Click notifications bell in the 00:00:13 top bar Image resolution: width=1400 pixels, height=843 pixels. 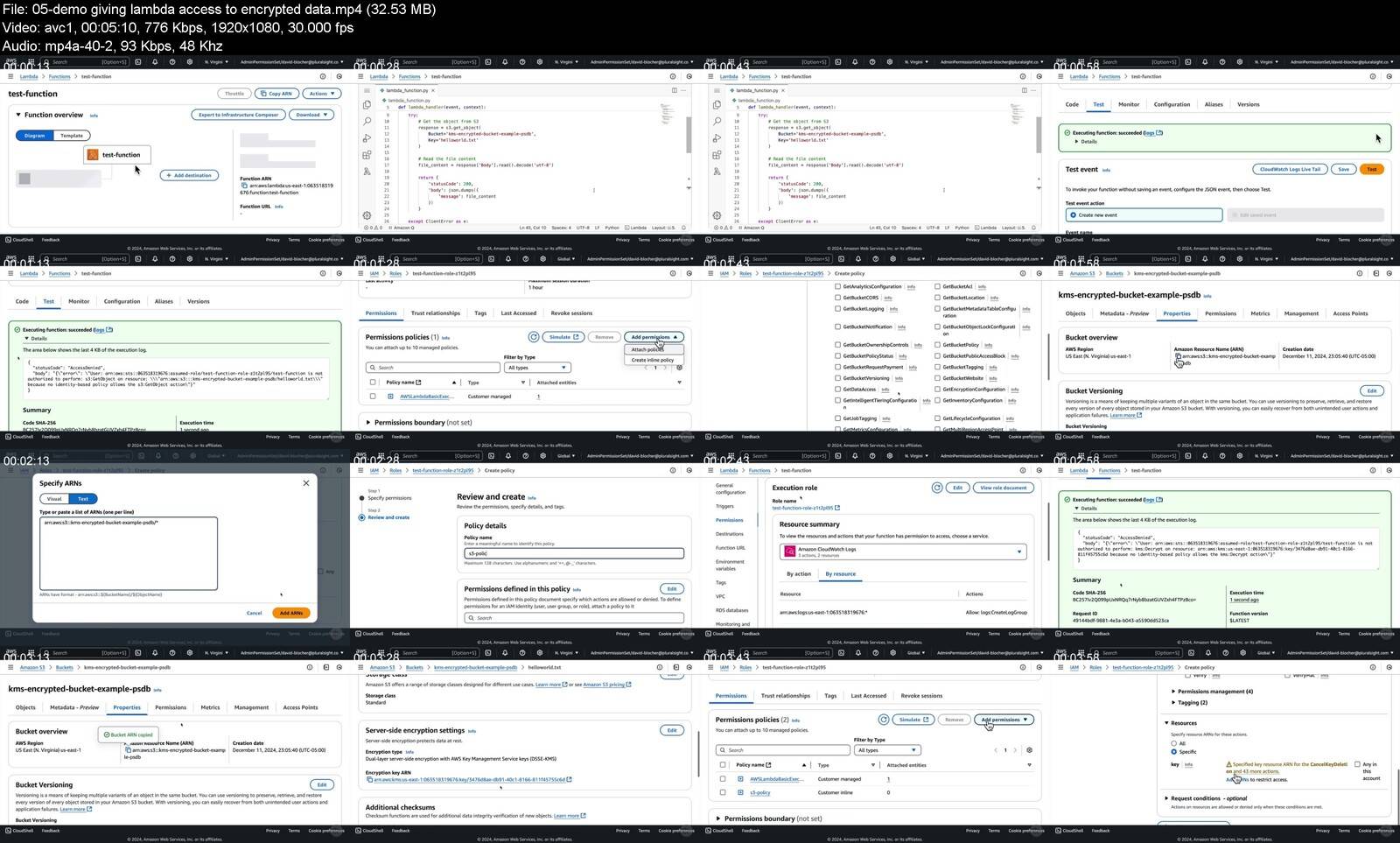pyautogui.click(x=155, y=62)
